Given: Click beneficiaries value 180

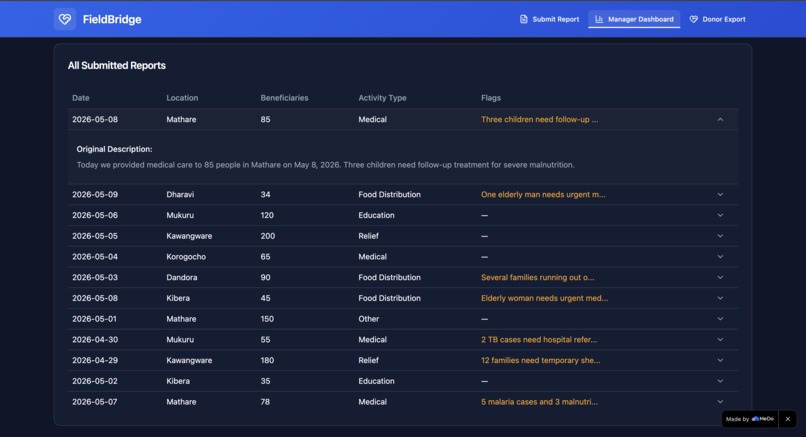Looking at the screenshot, I should pyautogui.click(x=267, y=360).
